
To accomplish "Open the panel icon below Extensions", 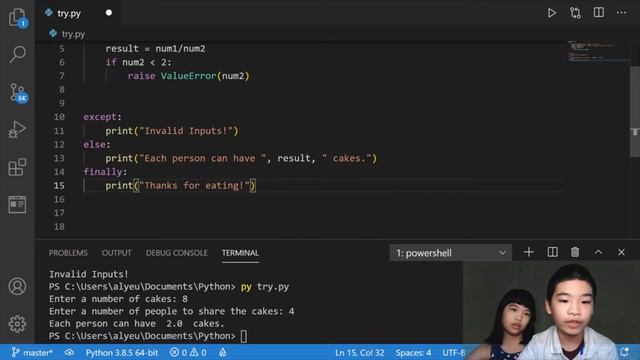I will click(17, 204).
